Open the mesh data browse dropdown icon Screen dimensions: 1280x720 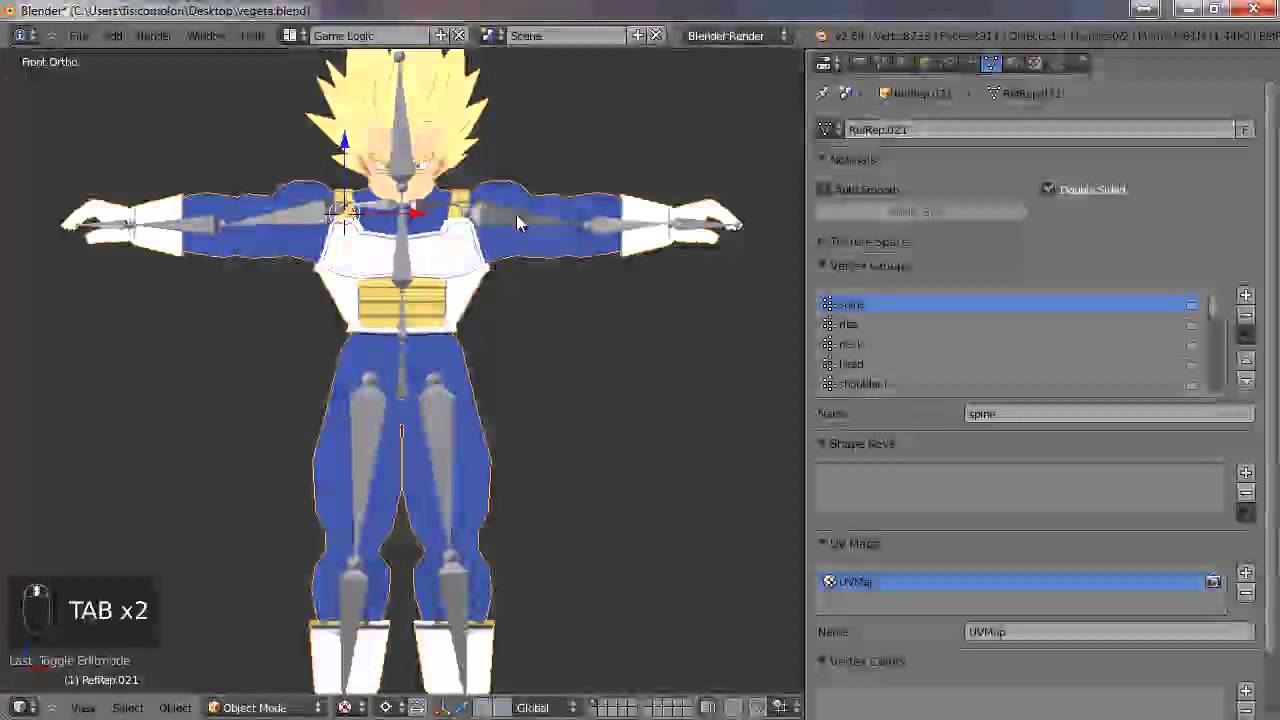point(829,130)
